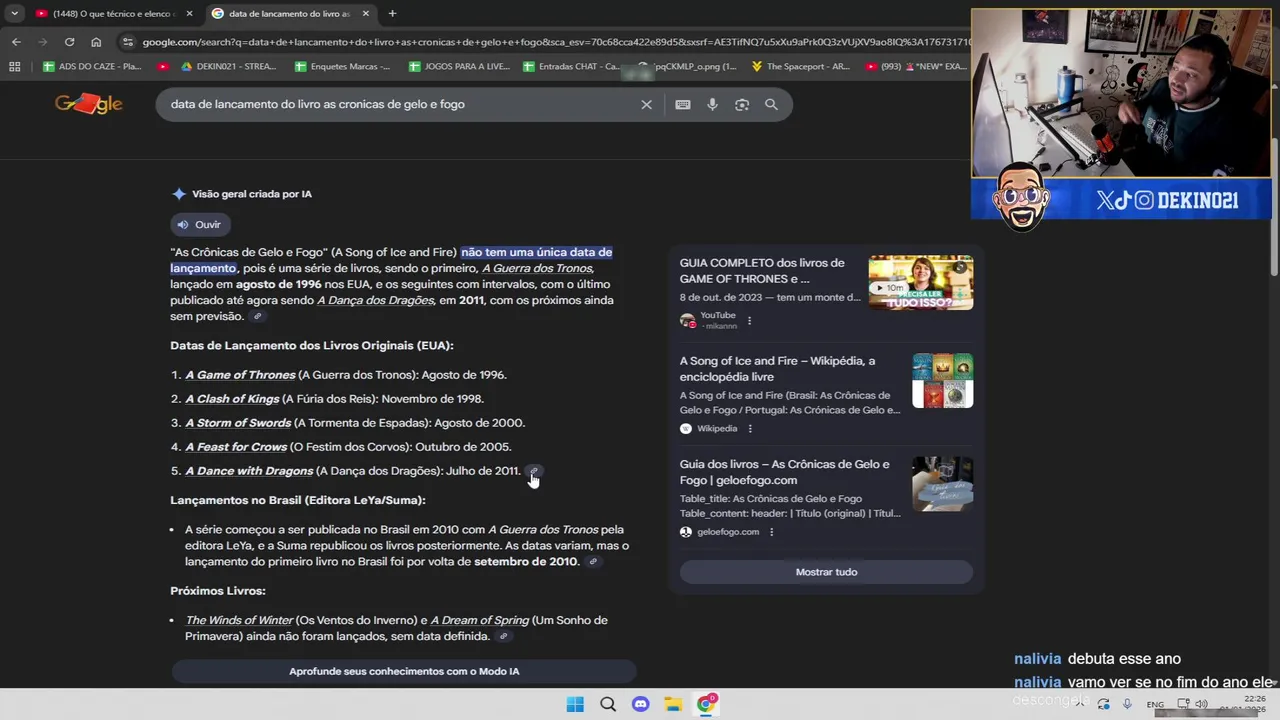Open 'GUIA COMPLETO dos livros' YouTube result
The image size is (1280, 720).
[x=762, y=271]
